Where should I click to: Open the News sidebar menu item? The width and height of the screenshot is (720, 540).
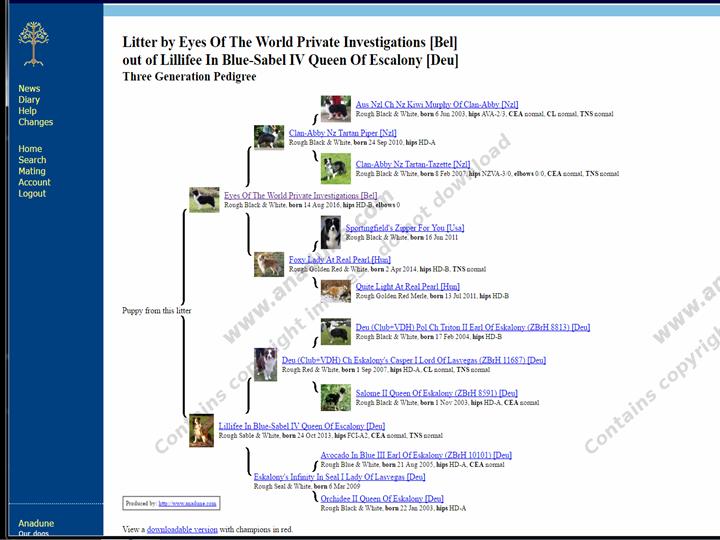pyautogui.click(x=29, y=89)
